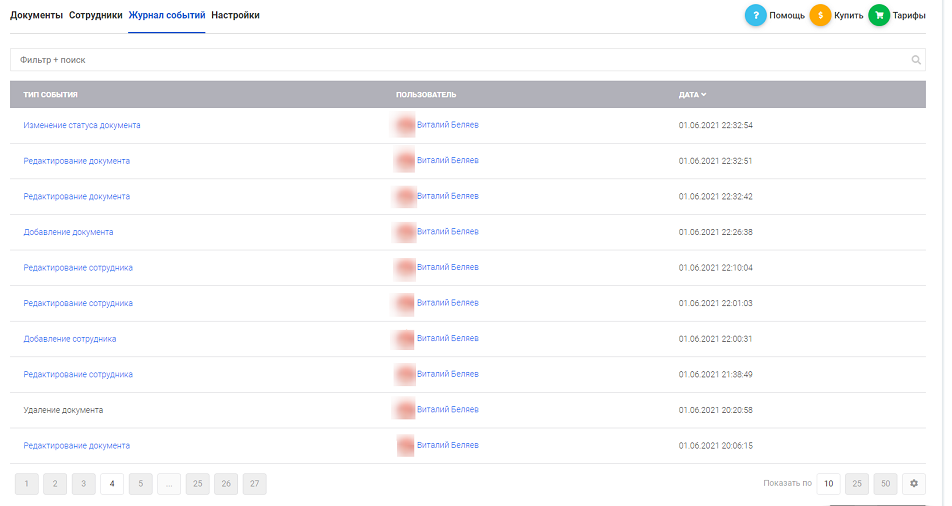This screenshot has width=952, height=506.
Task: Click Виталий Беляев in 22:32:54 row
Action: click(x=447, y=125)
